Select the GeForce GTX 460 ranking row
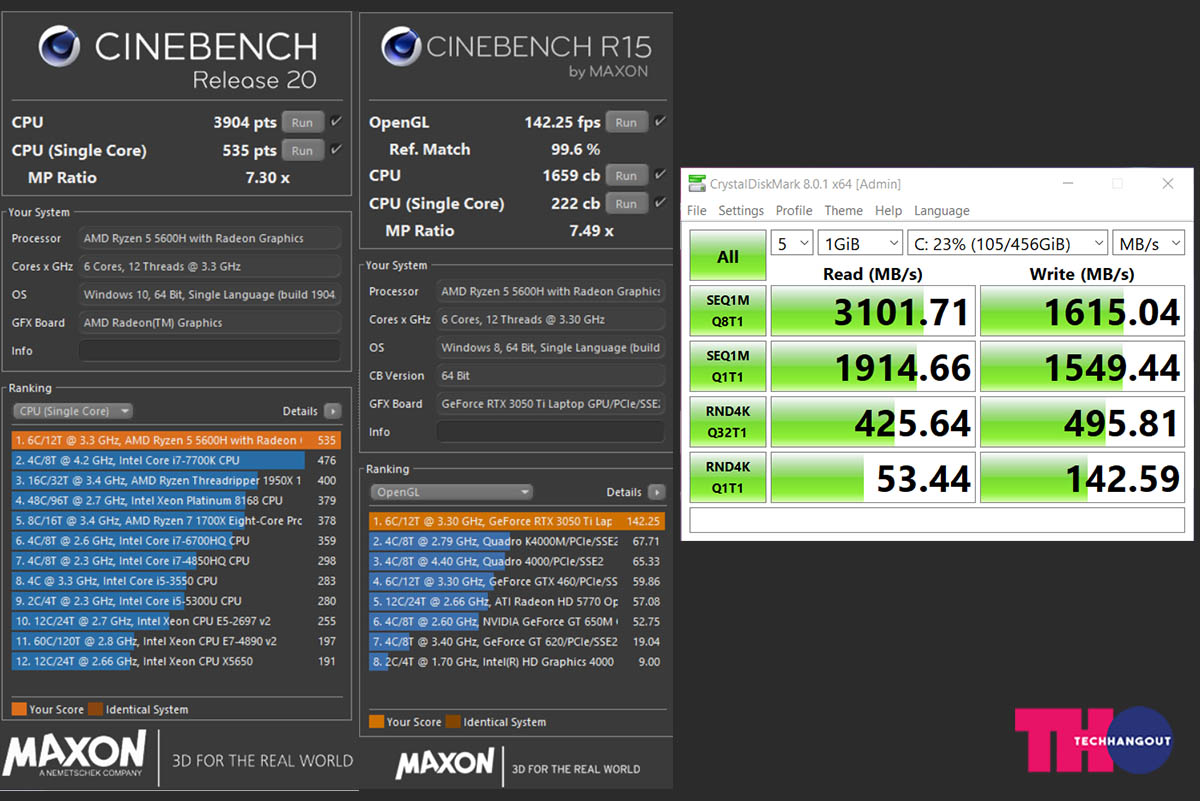The height and width of the screenshot is (801, 1200). click(x=517, y=581)
